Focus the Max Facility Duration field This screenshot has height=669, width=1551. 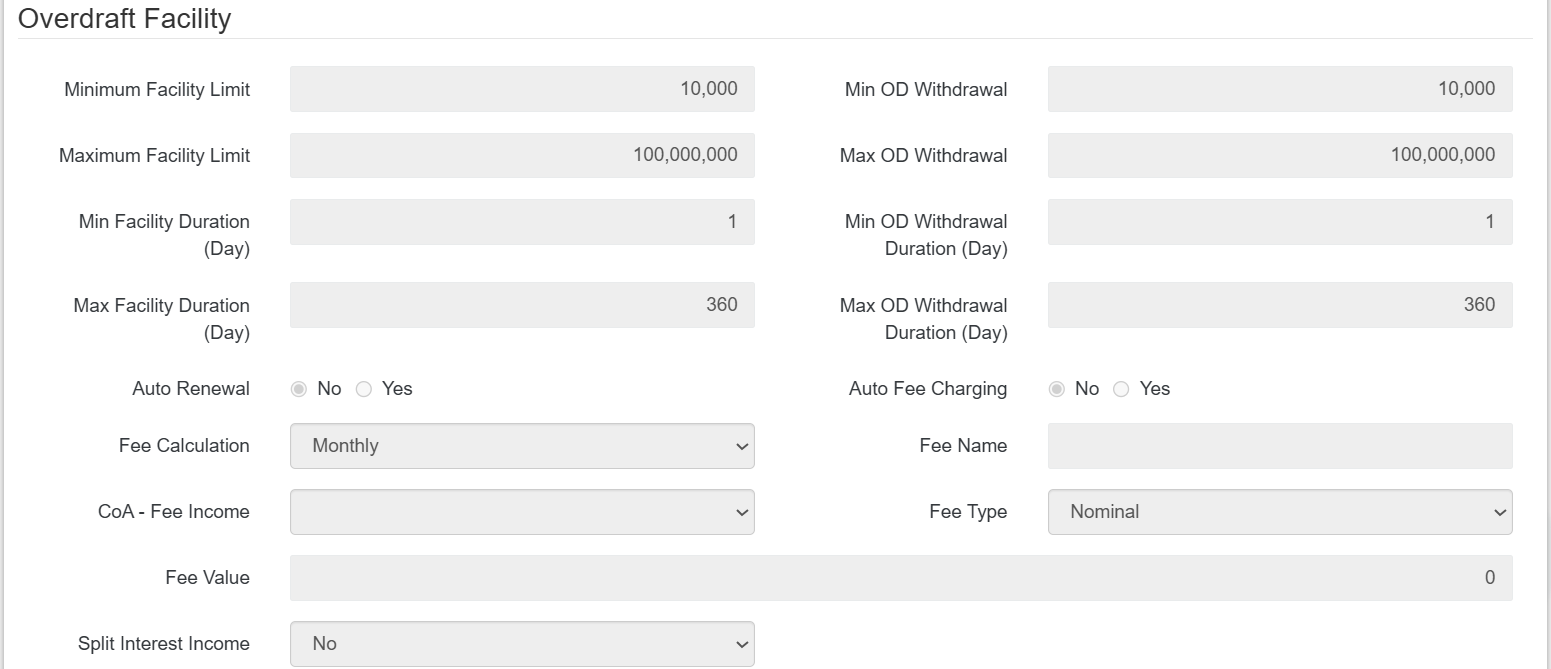click(522, 305)
